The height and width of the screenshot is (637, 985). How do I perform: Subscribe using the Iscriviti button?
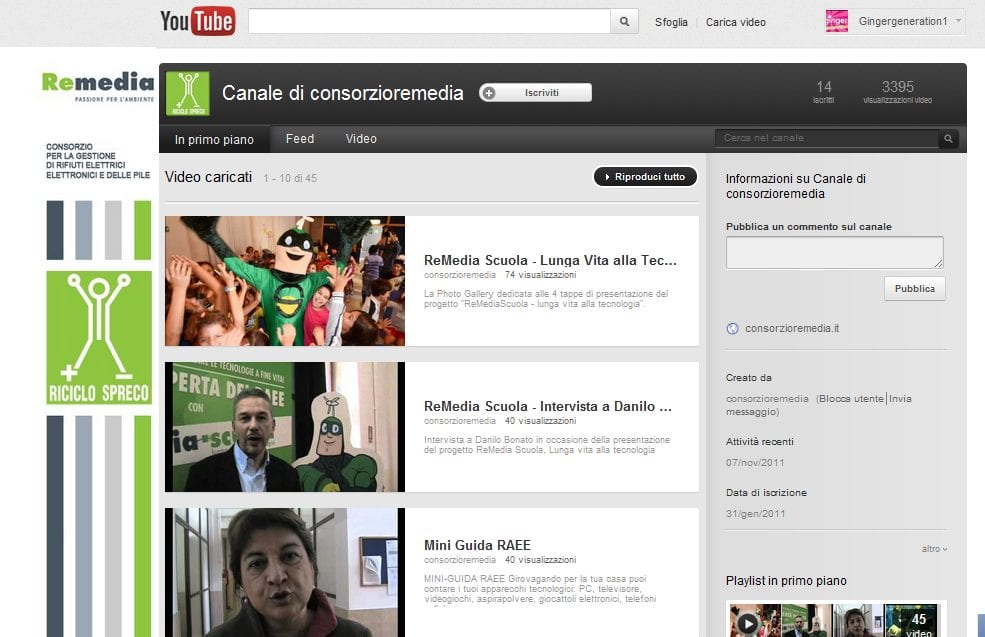point(535,92)
